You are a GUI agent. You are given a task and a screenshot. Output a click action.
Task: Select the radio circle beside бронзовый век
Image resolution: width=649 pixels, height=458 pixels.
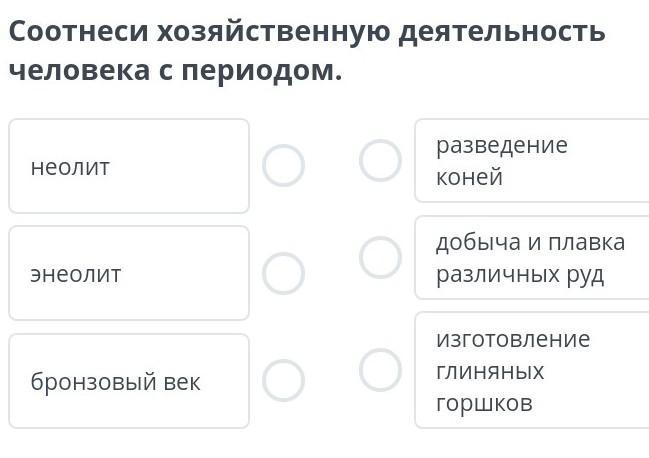pos(283,381)
